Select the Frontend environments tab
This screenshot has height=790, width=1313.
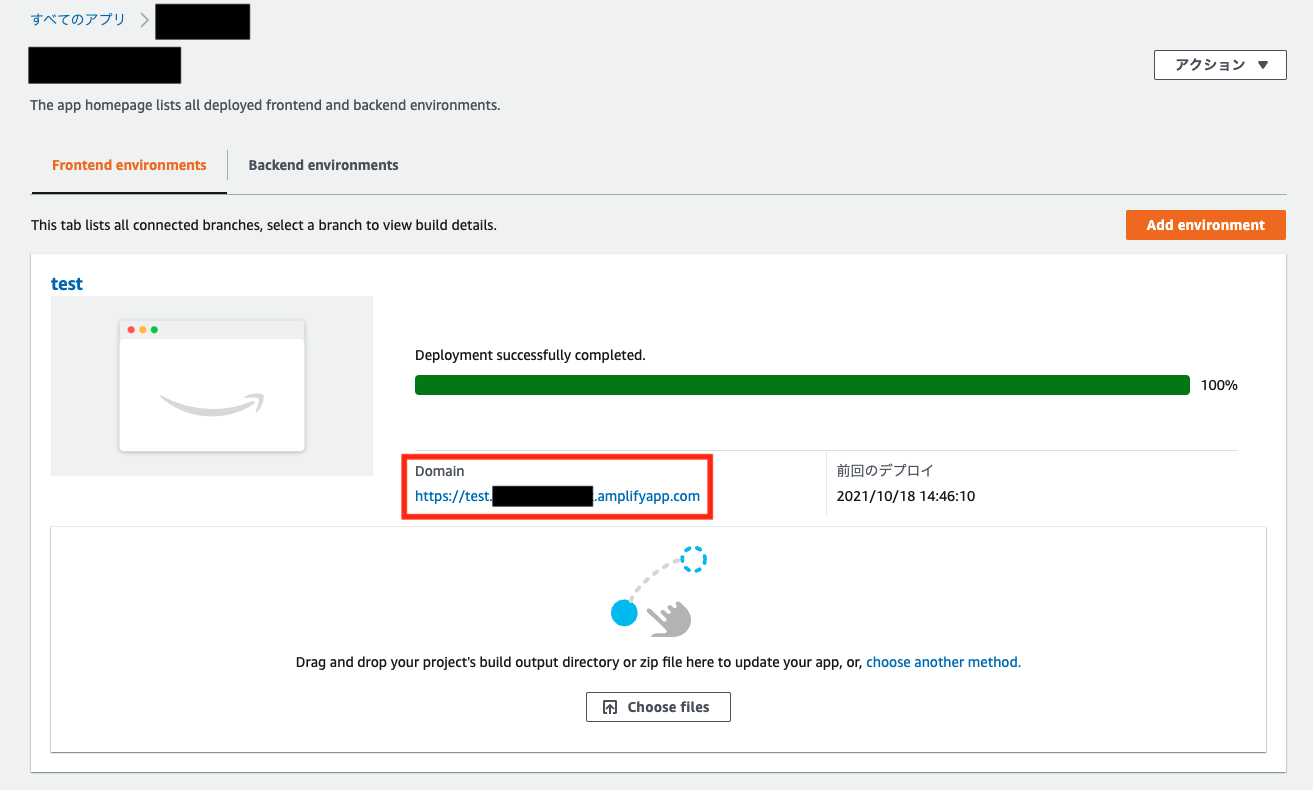[x=128, y=165]
